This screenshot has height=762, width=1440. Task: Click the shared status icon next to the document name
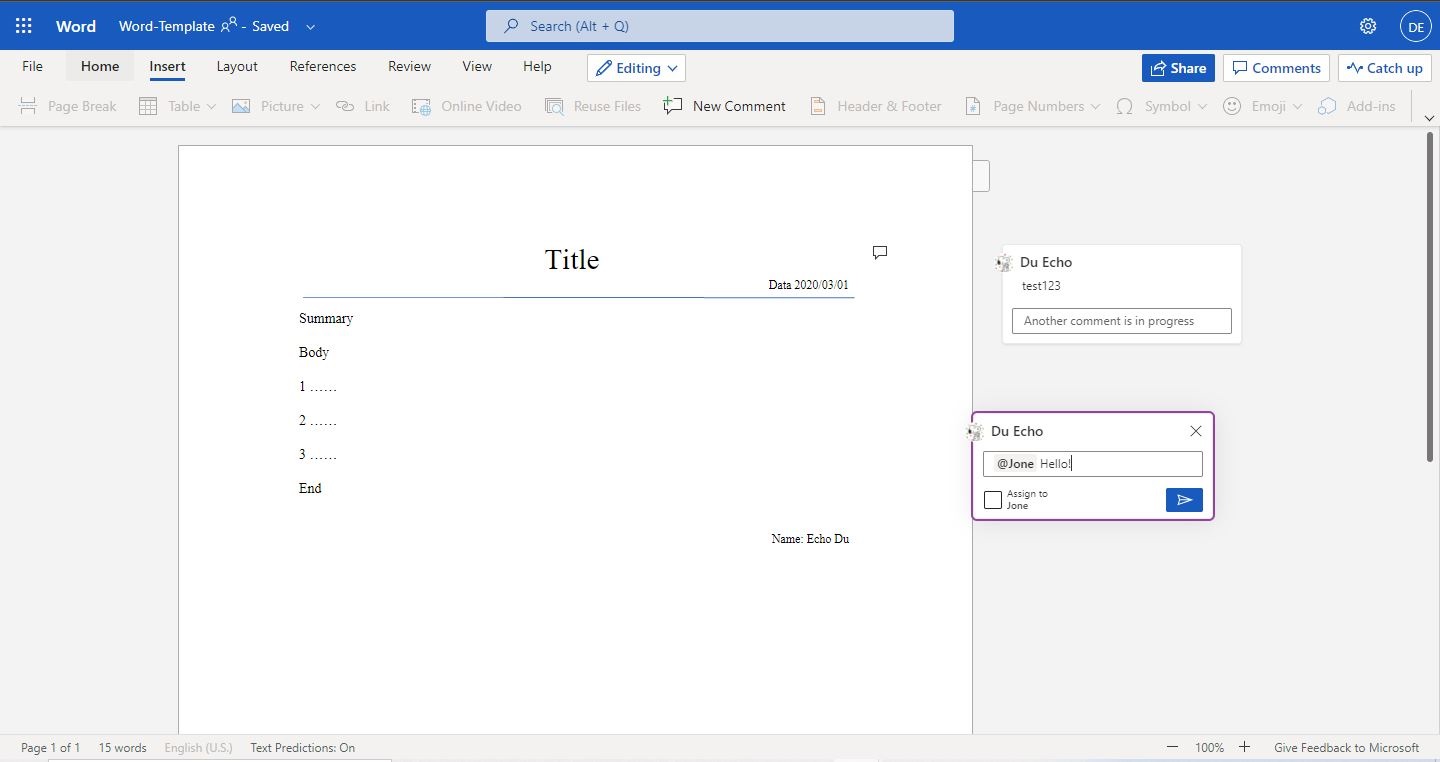[229, 26]
